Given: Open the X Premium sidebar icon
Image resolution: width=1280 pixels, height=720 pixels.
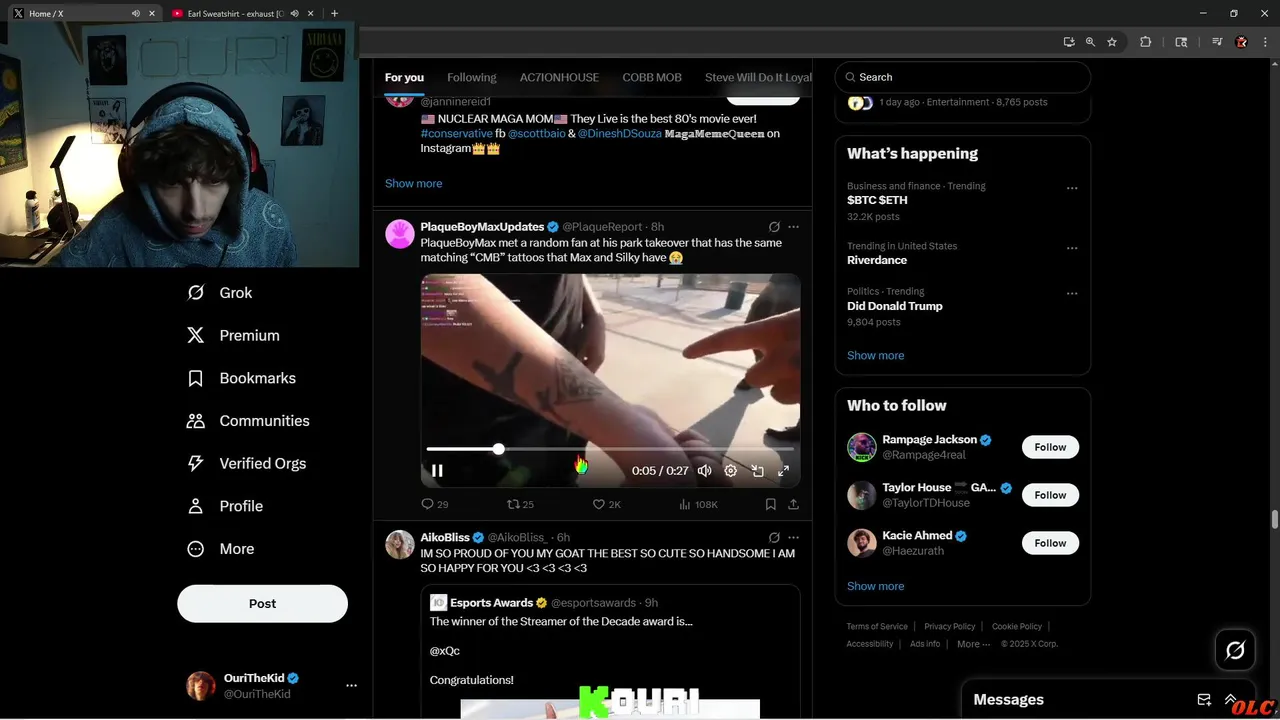Looking at the screenshot, I should (x=196, y=336).
